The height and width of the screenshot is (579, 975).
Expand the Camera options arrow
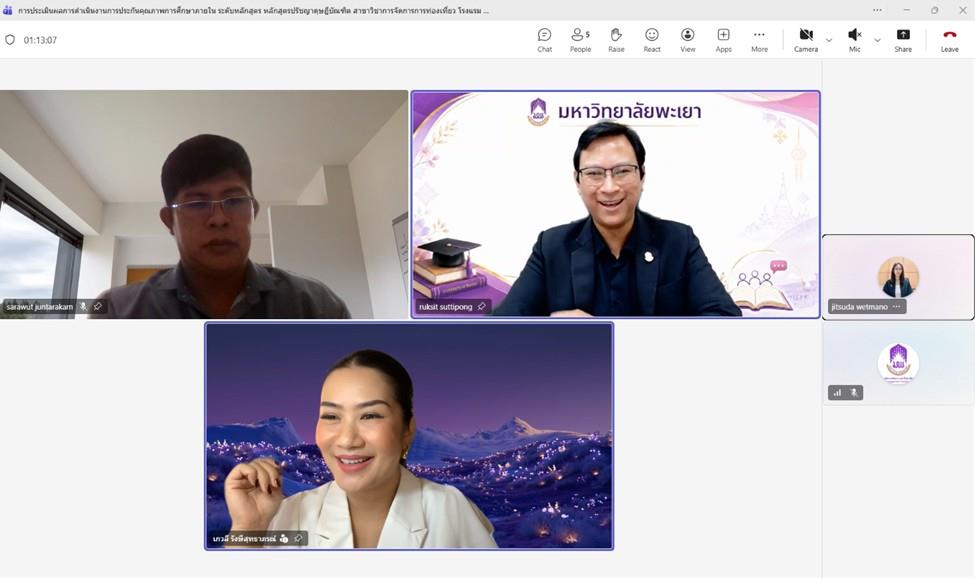[x=829, y=40]
